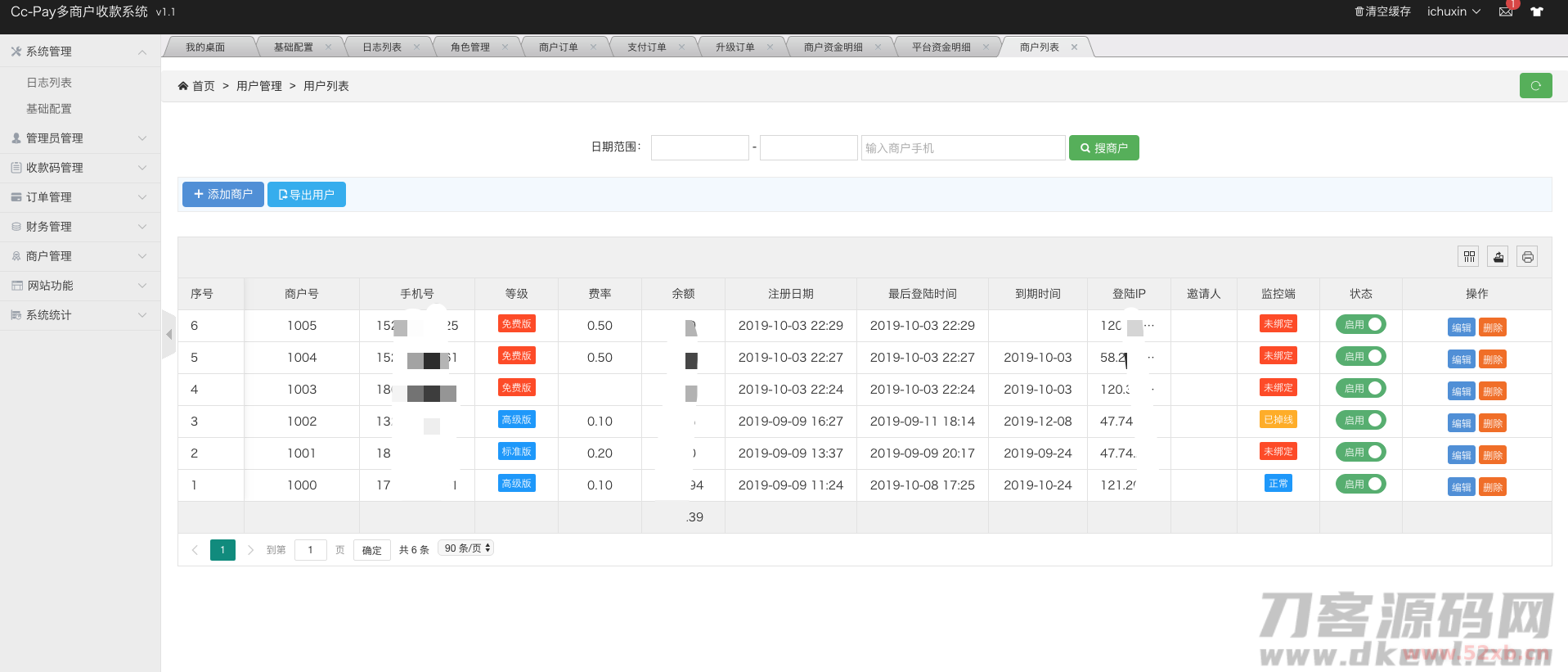The height and width of the screenshot is (672, 1568).
Task: Open the 90 条/页 page size dropdown
Action: point(466,548)
